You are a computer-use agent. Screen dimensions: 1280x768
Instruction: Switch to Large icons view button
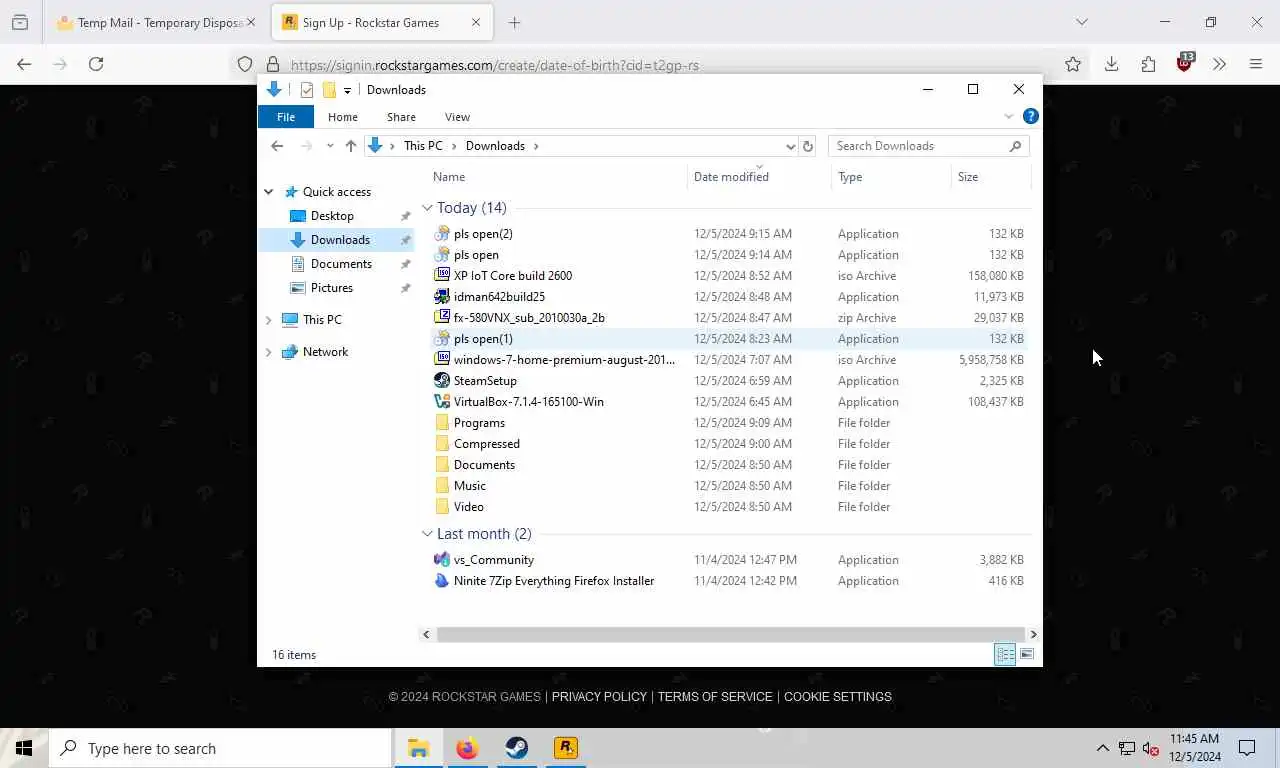(x=1026, y=655)
